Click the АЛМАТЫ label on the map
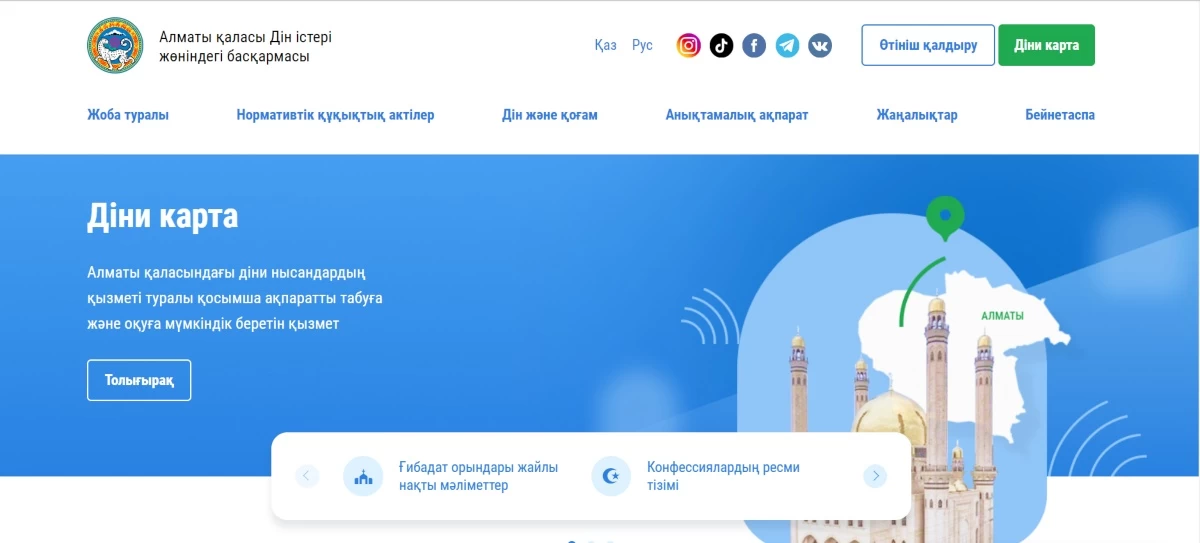The width and height of the screenshot is (1200, 543). click(1002, 316)
